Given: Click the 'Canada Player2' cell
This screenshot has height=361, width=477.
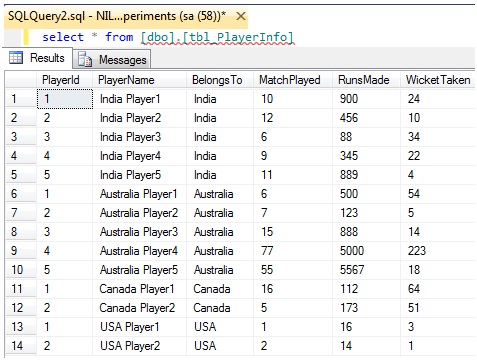Looking at the screenshot, I should click(139, 308).
